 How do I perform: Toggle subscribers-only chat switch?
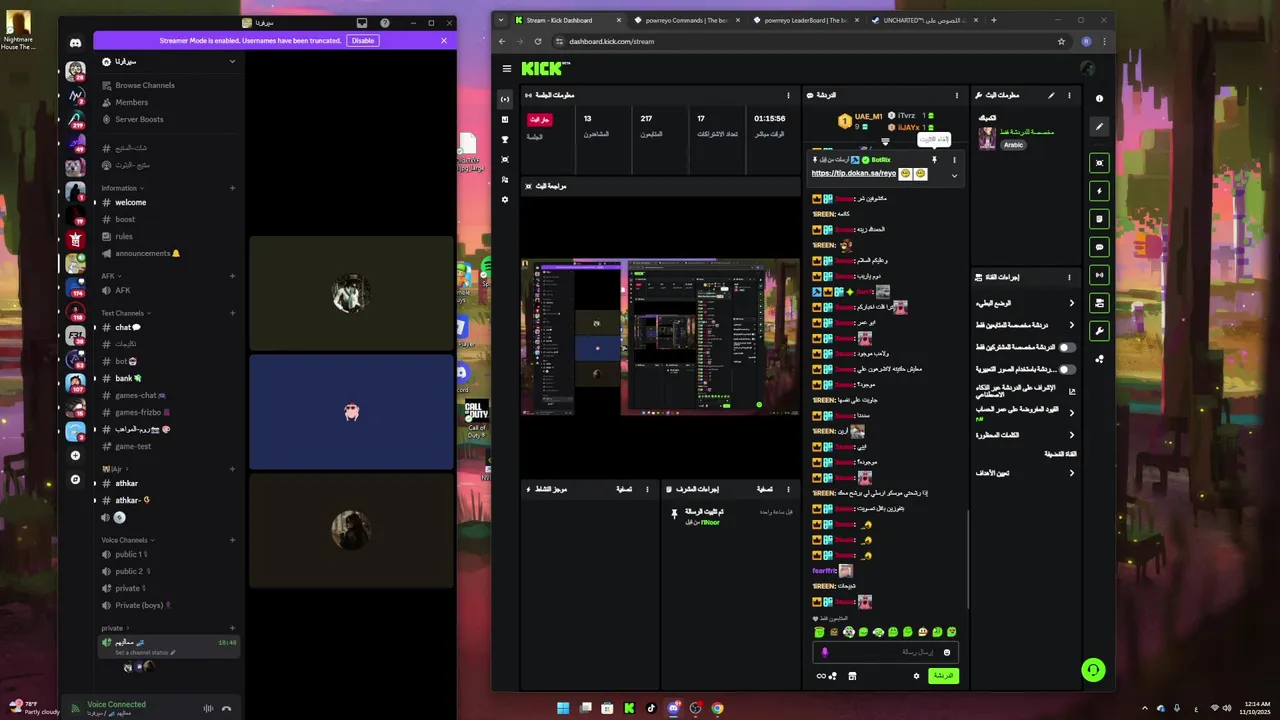click(x=1067, y=347)
